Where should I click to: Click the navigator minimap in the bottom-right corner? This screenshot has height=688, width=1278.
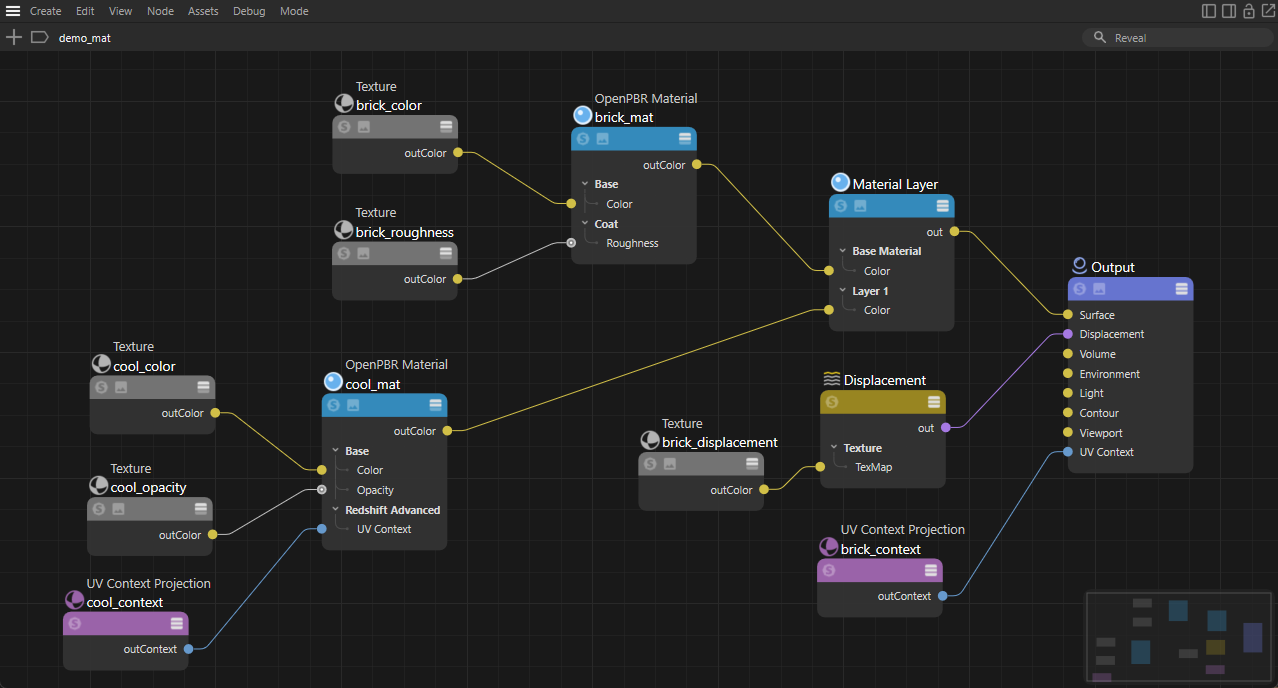point(1178,637)
